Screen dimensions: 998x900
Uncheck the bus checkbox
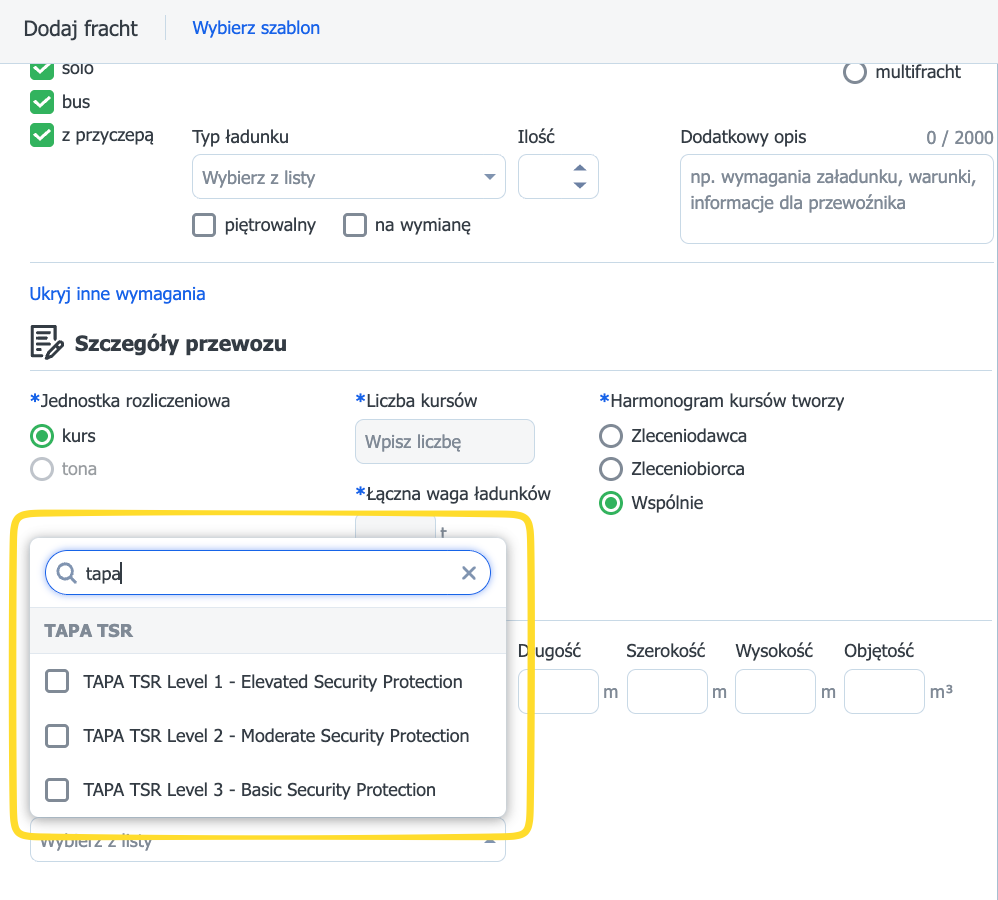(42, 102)
